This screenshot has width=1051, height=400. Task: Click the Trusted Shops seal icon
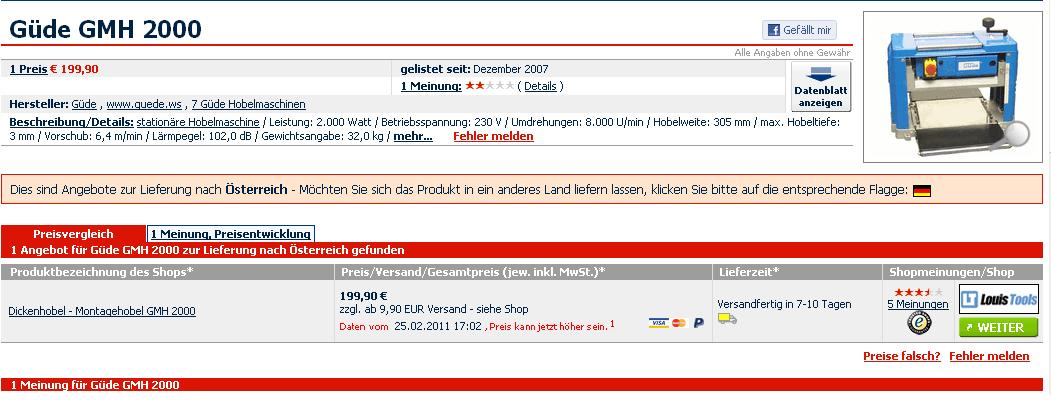click(x=918, y=323)
